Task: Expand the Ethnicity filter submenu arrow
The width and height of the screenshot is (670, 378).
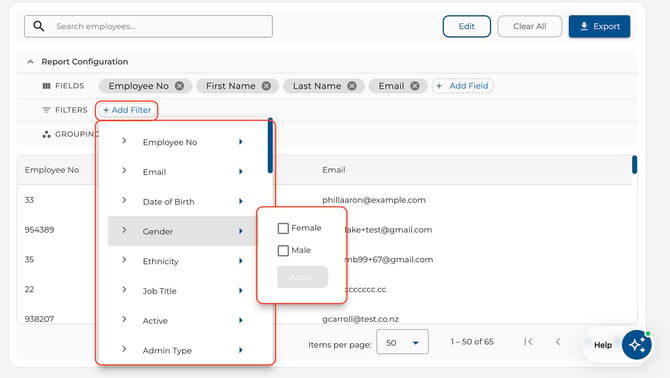Action: pyautogui.click(x=241, y=261)
